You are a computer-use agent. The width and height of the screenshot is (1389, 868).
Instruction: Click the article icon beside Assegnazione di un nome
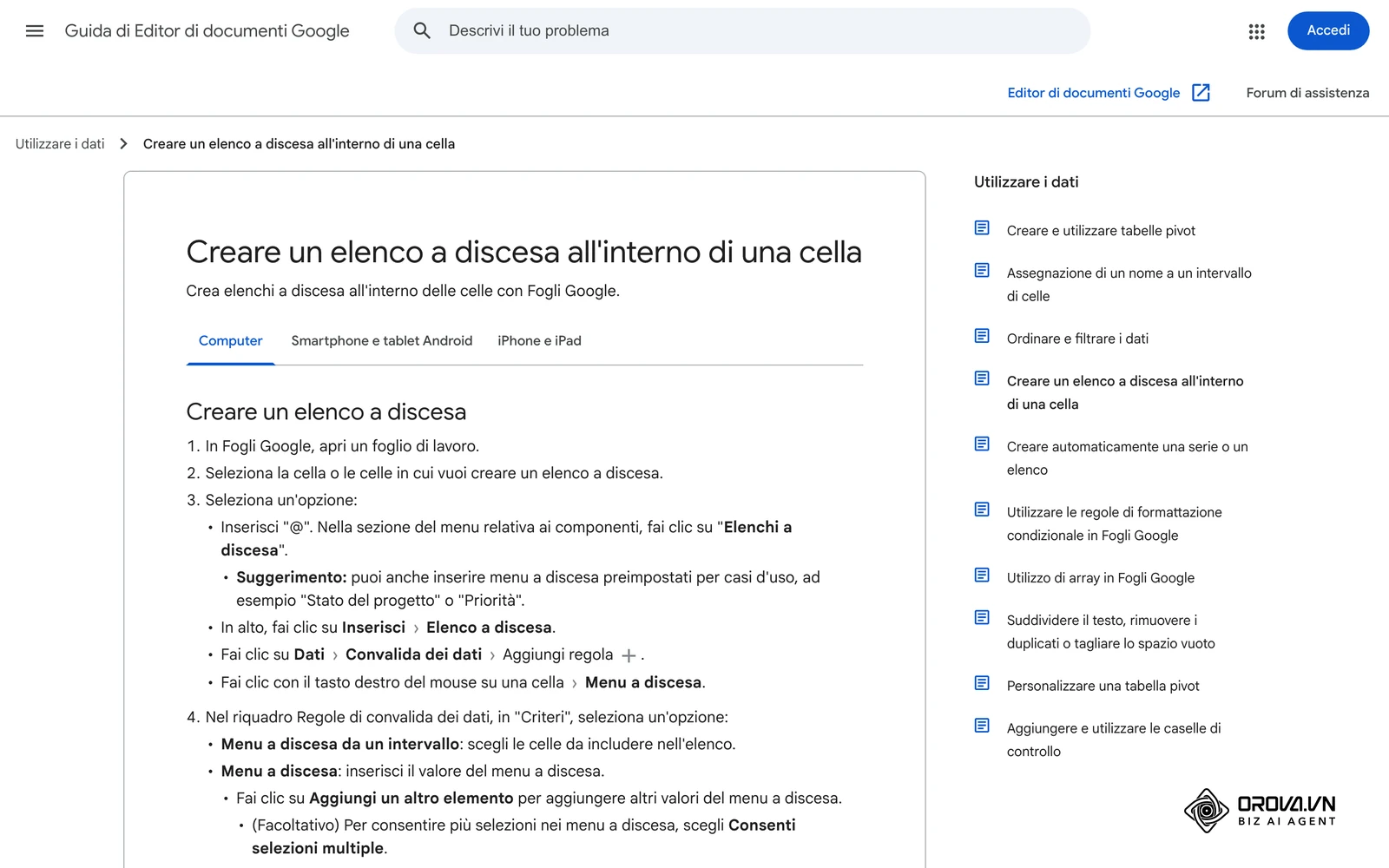(982, 271)
